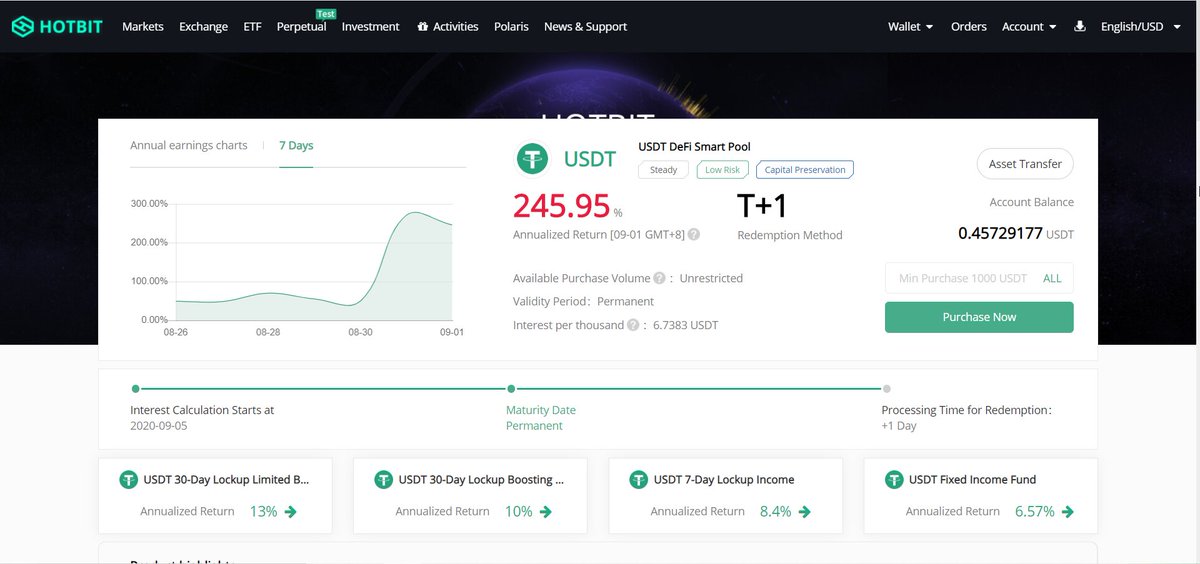Viewport: 1200px width, 564px height.
Task: Open the Markets page
Action: [x=143, y=27]
